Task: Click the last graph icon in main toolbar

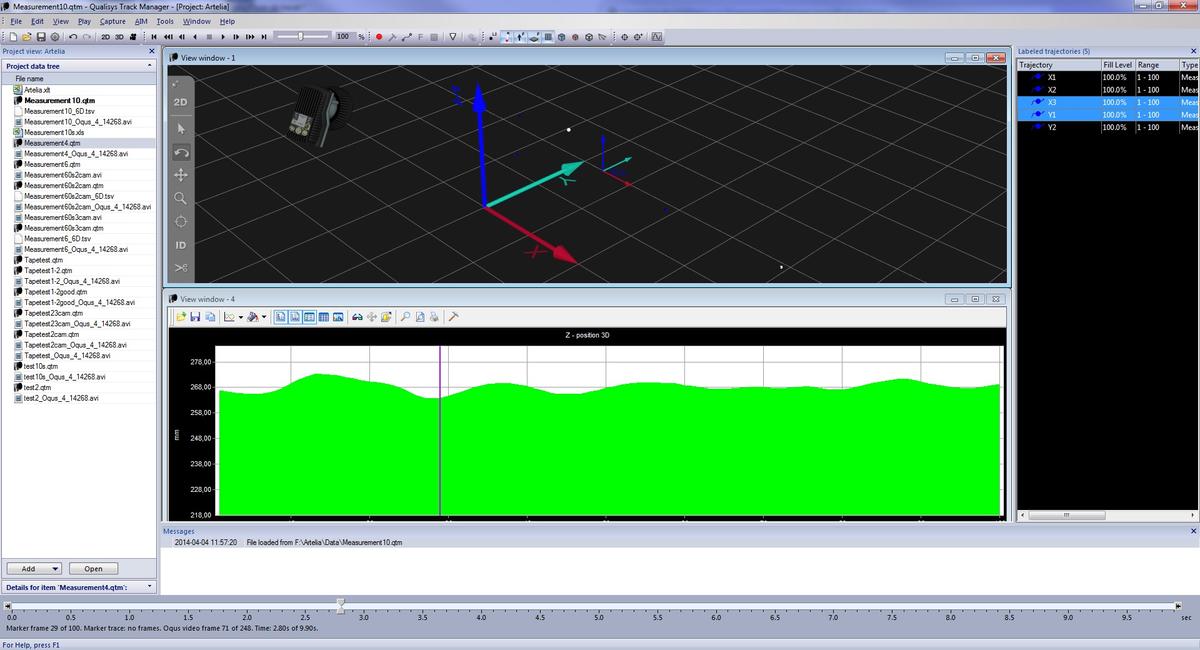Action: 657,37
